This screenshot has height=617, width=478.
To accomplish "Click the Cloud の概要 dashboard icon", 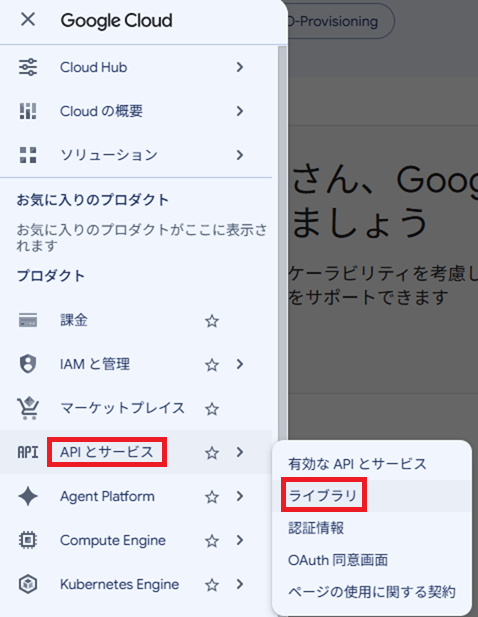I will (x=28, y=111).
